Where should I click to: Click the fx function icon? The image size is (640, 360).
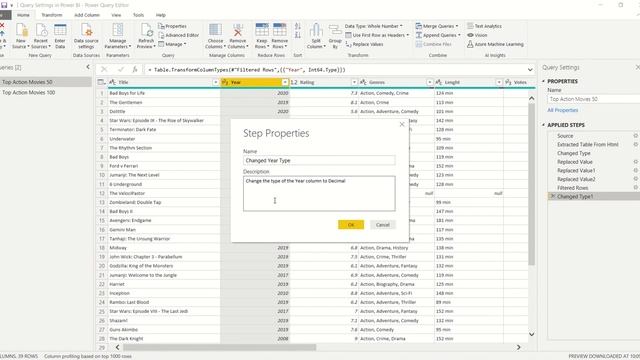pos(135,70)
